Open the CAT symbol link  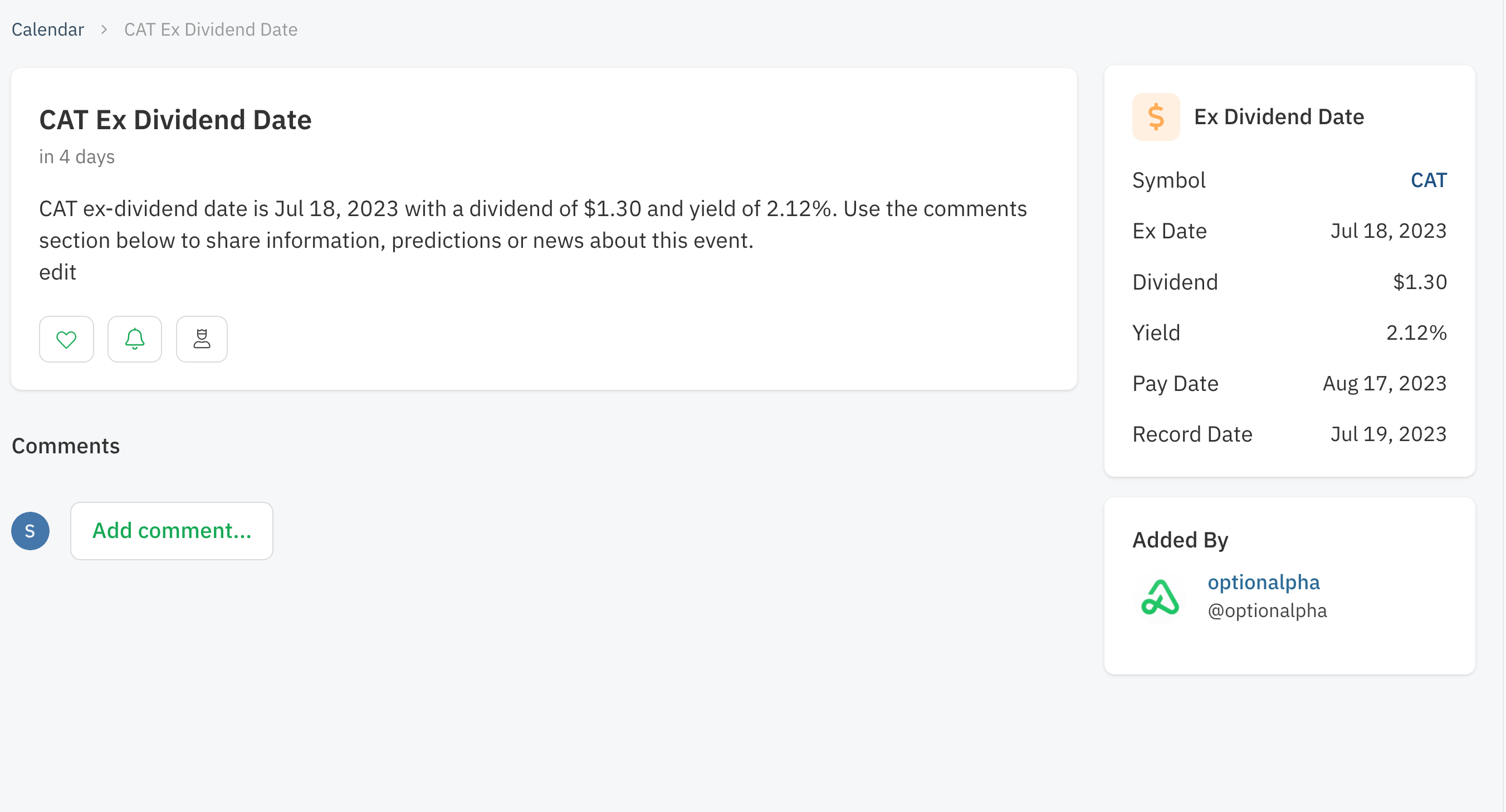pyautogui.click(x=1429, y=180)
